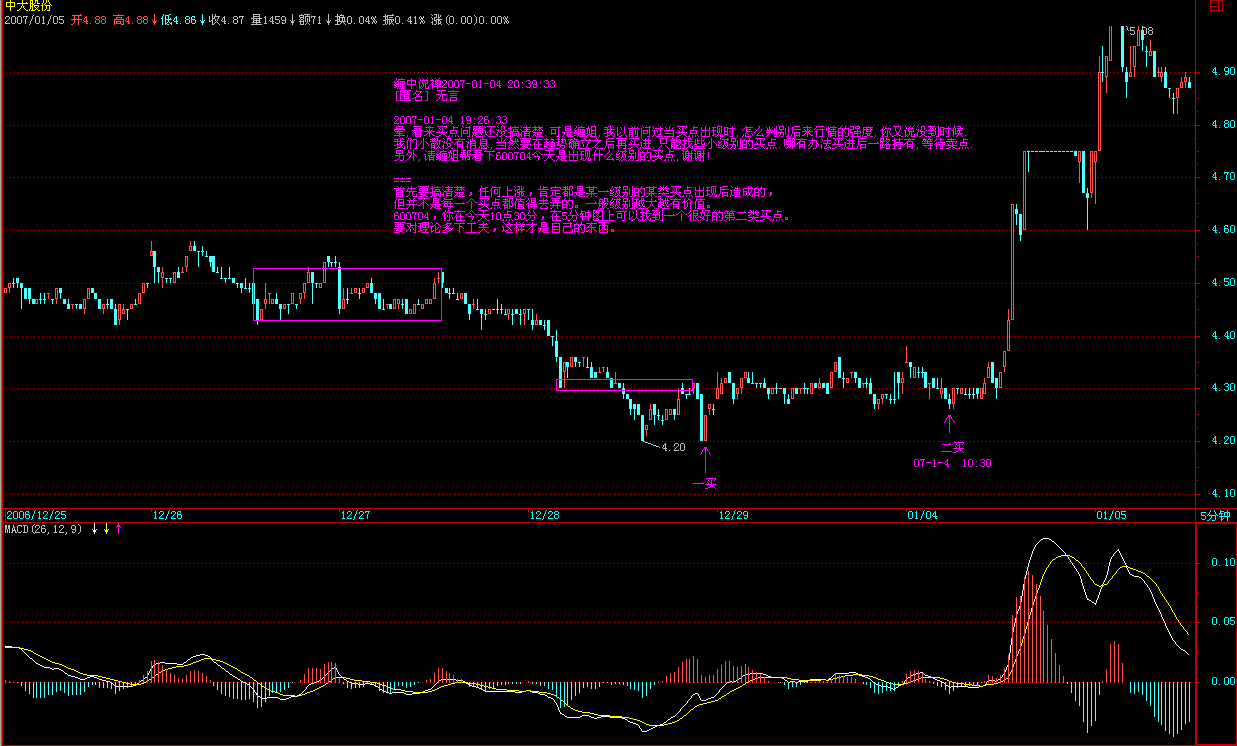Click the down arrow after 额71
The height and width of the screenshot is (746, 1237).
point(328,20)
